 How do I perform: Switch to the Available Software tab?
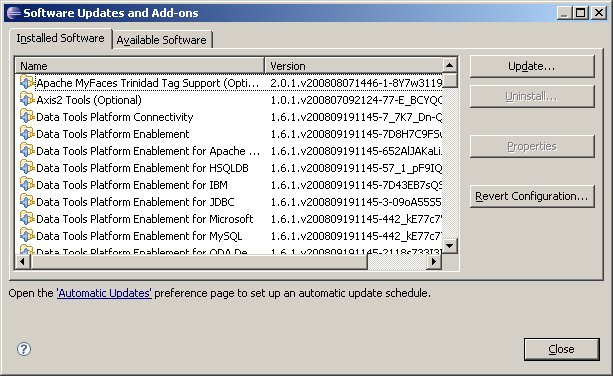click(x=162, y=40)
